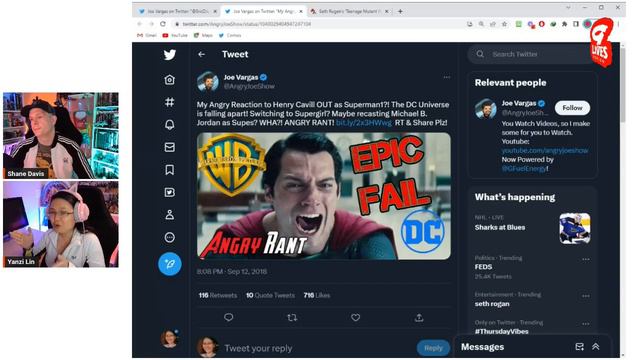The image size is (640, 360).
Task: Open YouTube bookmark
Action: pos(175,36)
